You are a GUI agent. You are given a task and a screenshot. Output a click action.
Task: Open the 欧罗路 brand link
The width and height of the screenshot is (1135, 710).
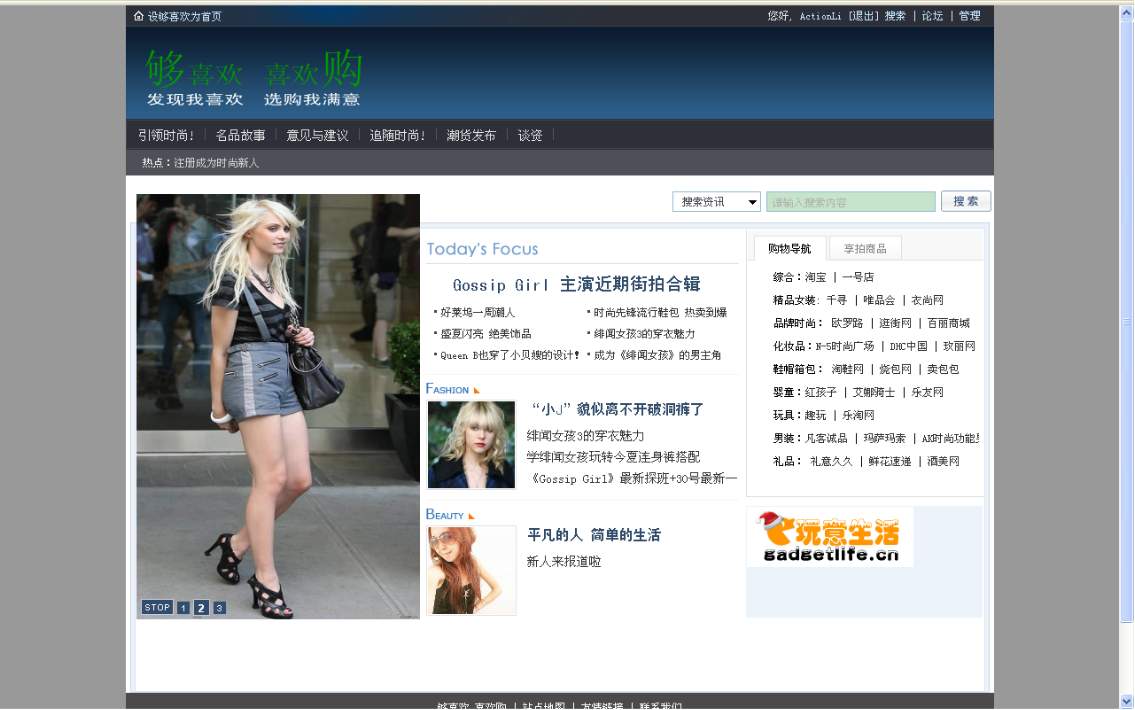pyautogui.click(x=847, y=324)
